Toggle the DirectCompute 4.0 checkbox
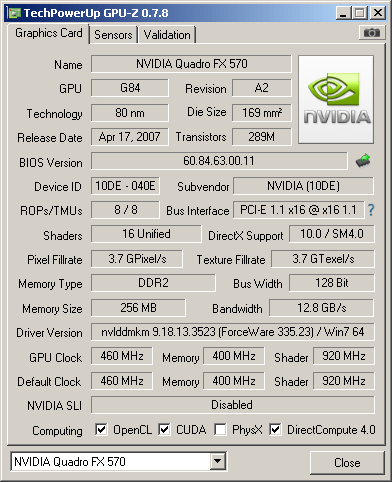 [x=275, y=429]
